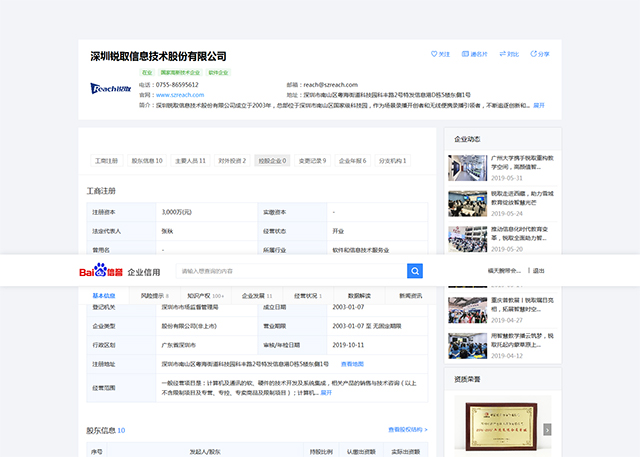Open news thumbnail dated 2019-05-20

click(x=468, y=239)
